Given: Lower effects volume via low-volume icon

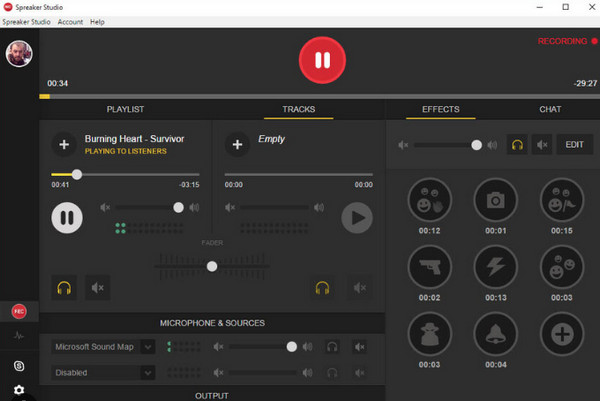Looking at the screenshot, I should [403, 145].
